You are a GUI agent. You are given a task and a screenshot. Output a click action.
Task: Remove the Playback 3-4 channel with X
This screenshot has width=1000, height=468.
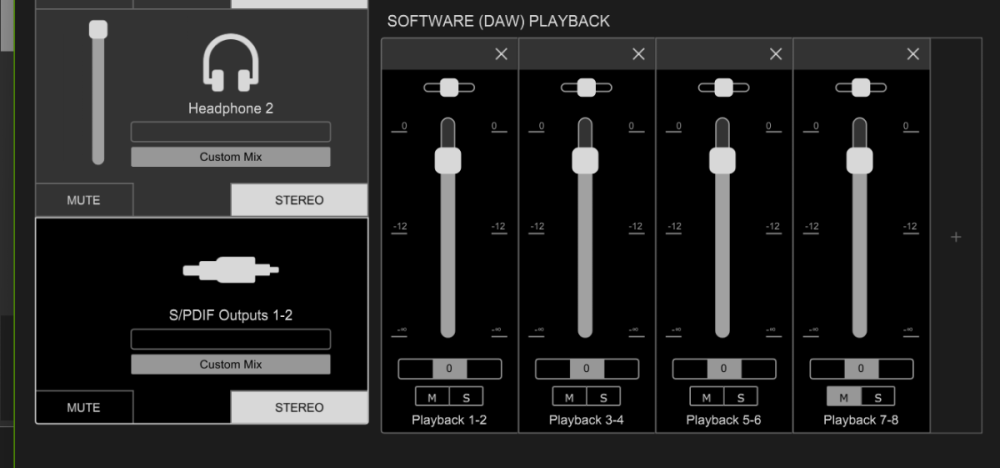[x=638, y=54]
